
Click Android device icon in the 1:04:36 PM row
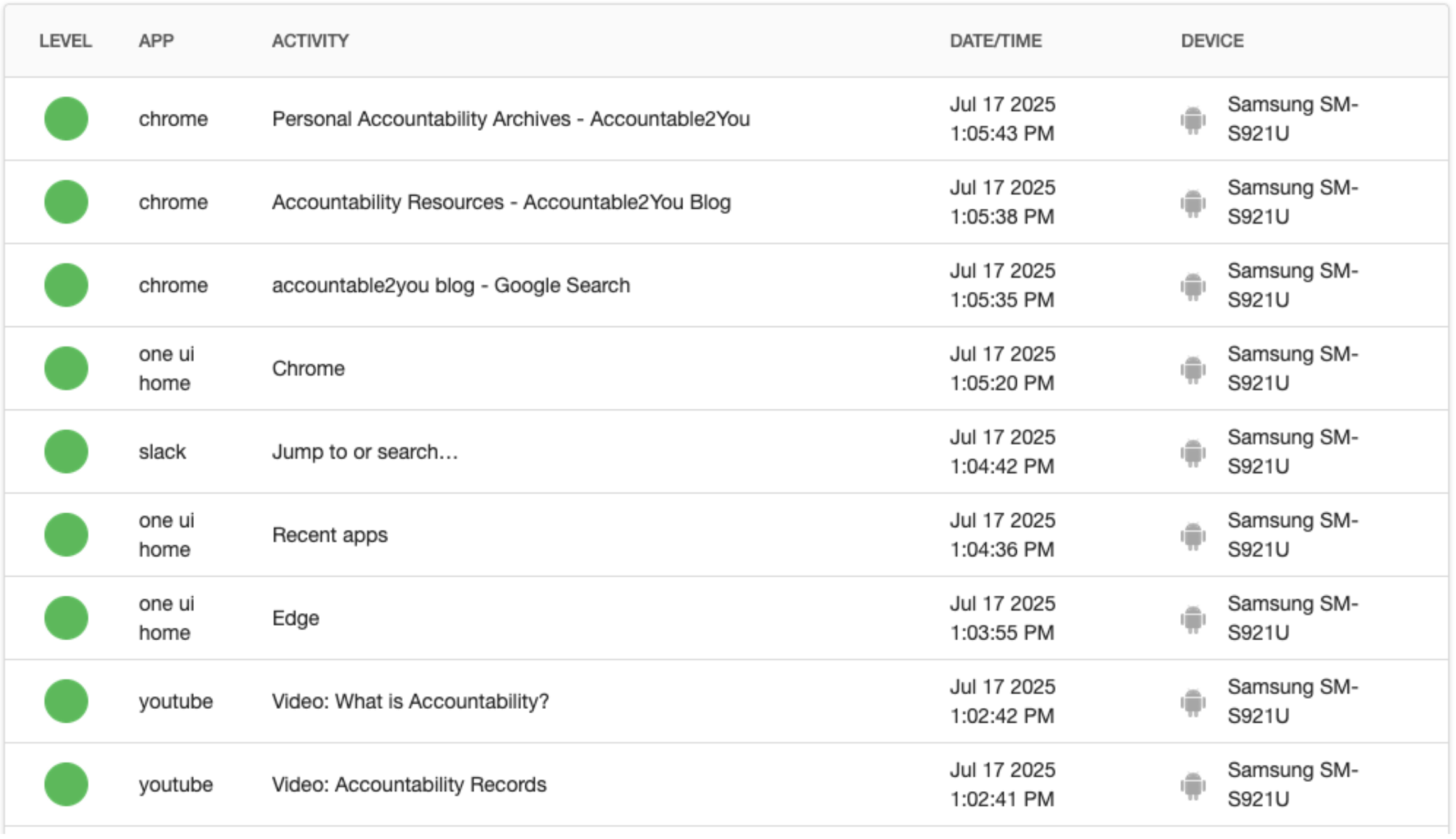pyautogui.click(x=1193, y=536)
